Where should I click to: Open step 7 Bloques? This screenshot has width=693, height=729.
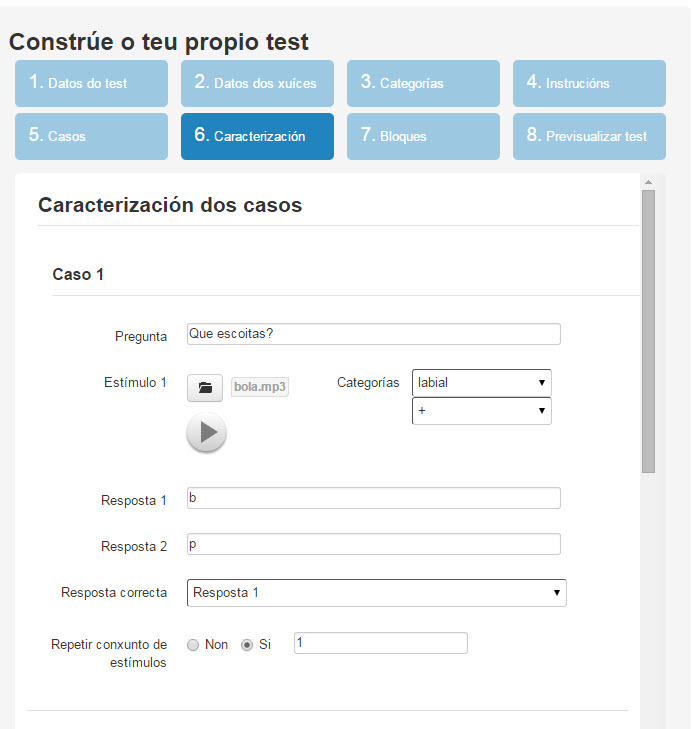[423, 136]
